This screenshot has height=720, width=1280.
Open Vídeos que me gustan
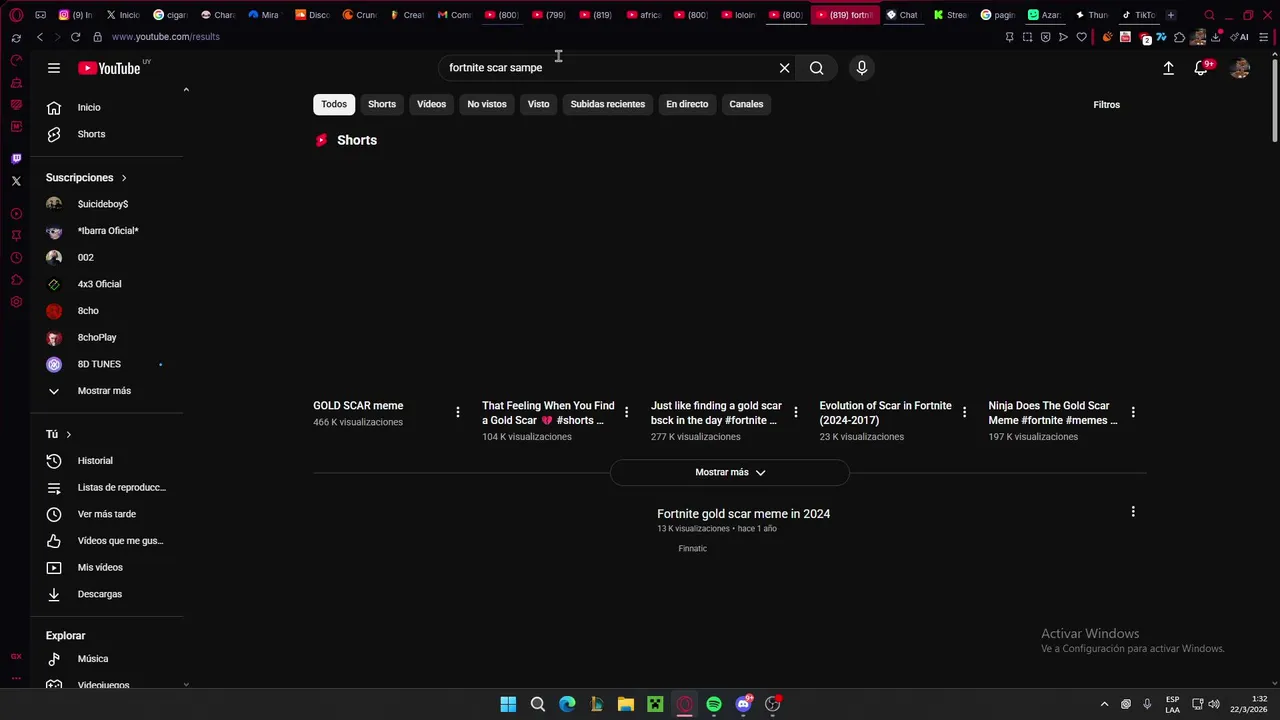(x=108, y=541)
